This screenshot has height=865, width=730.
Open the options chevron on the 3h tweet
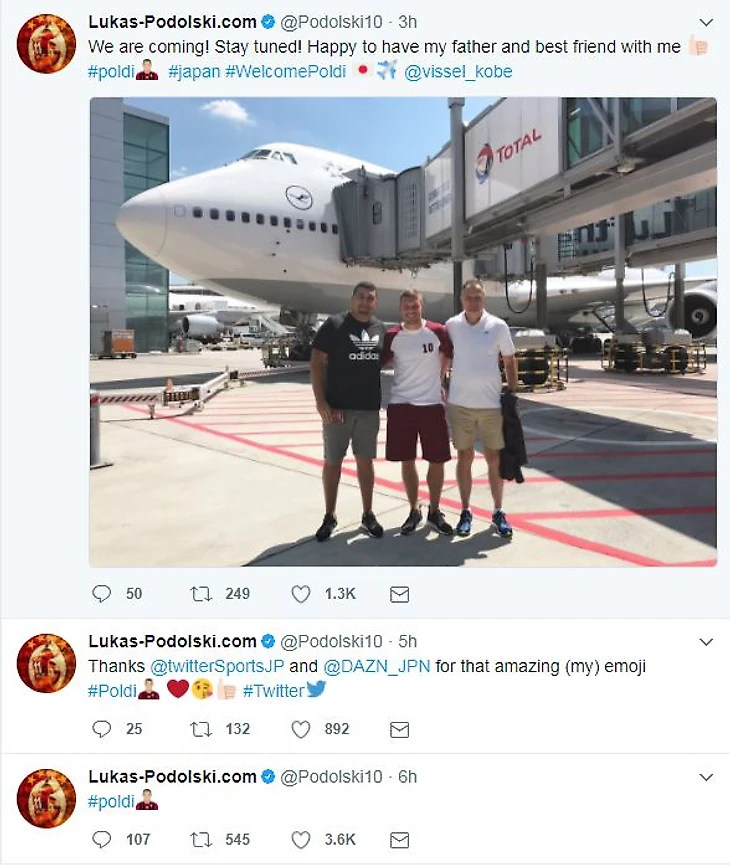coord(706,22)
